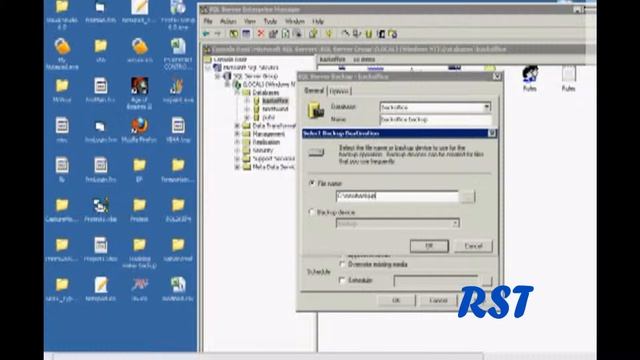The height and width of the screenshot is (360, 640).
Task: Open the Action menu
Action: pyautogui.click(x=228, y=21)
